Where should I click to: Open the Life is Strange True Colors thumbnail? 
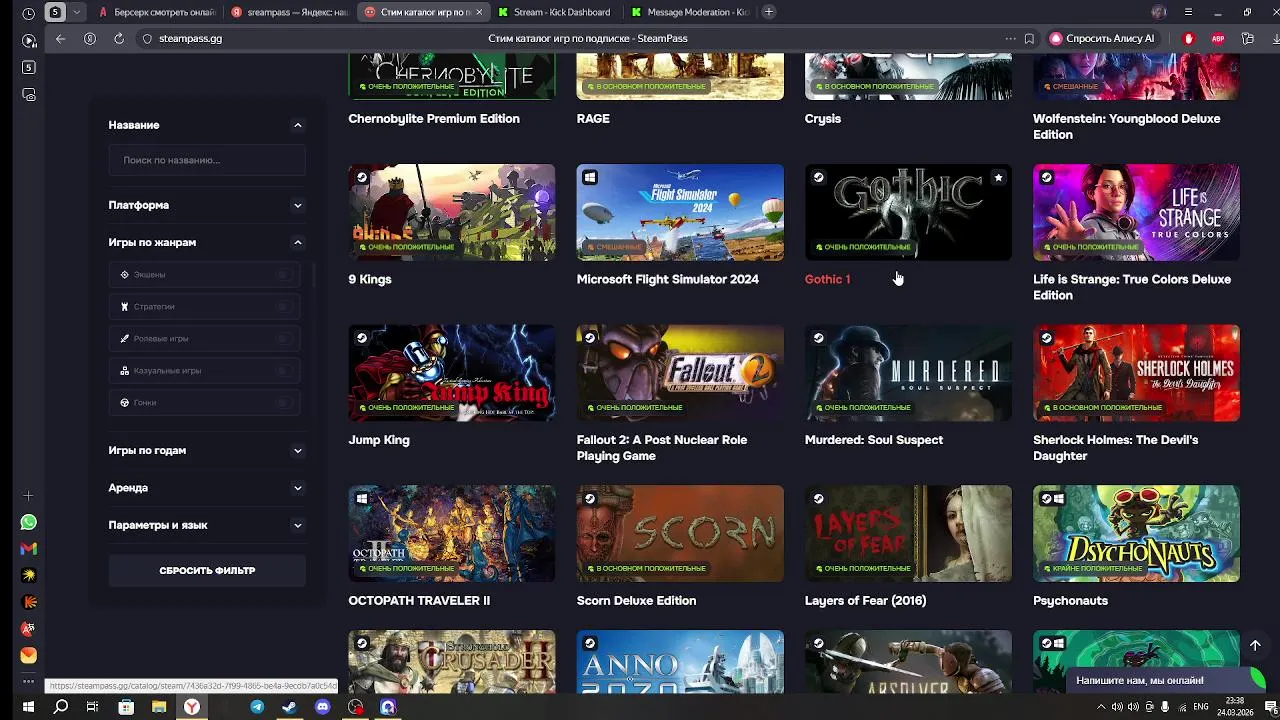pos(1136,212)
